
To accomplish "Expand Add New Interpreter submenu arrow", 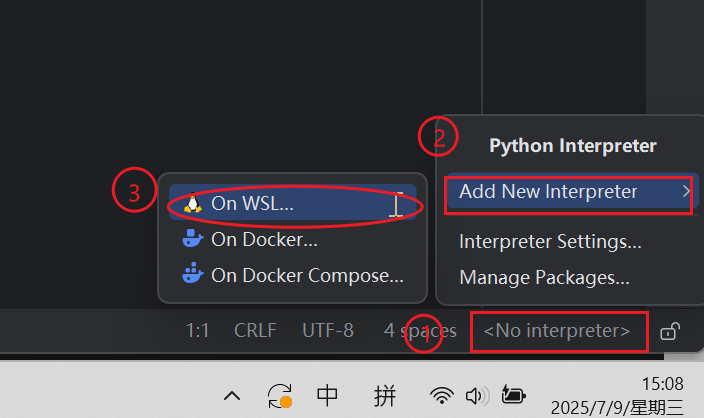I will pyautogui.click(x=685, y=192).
